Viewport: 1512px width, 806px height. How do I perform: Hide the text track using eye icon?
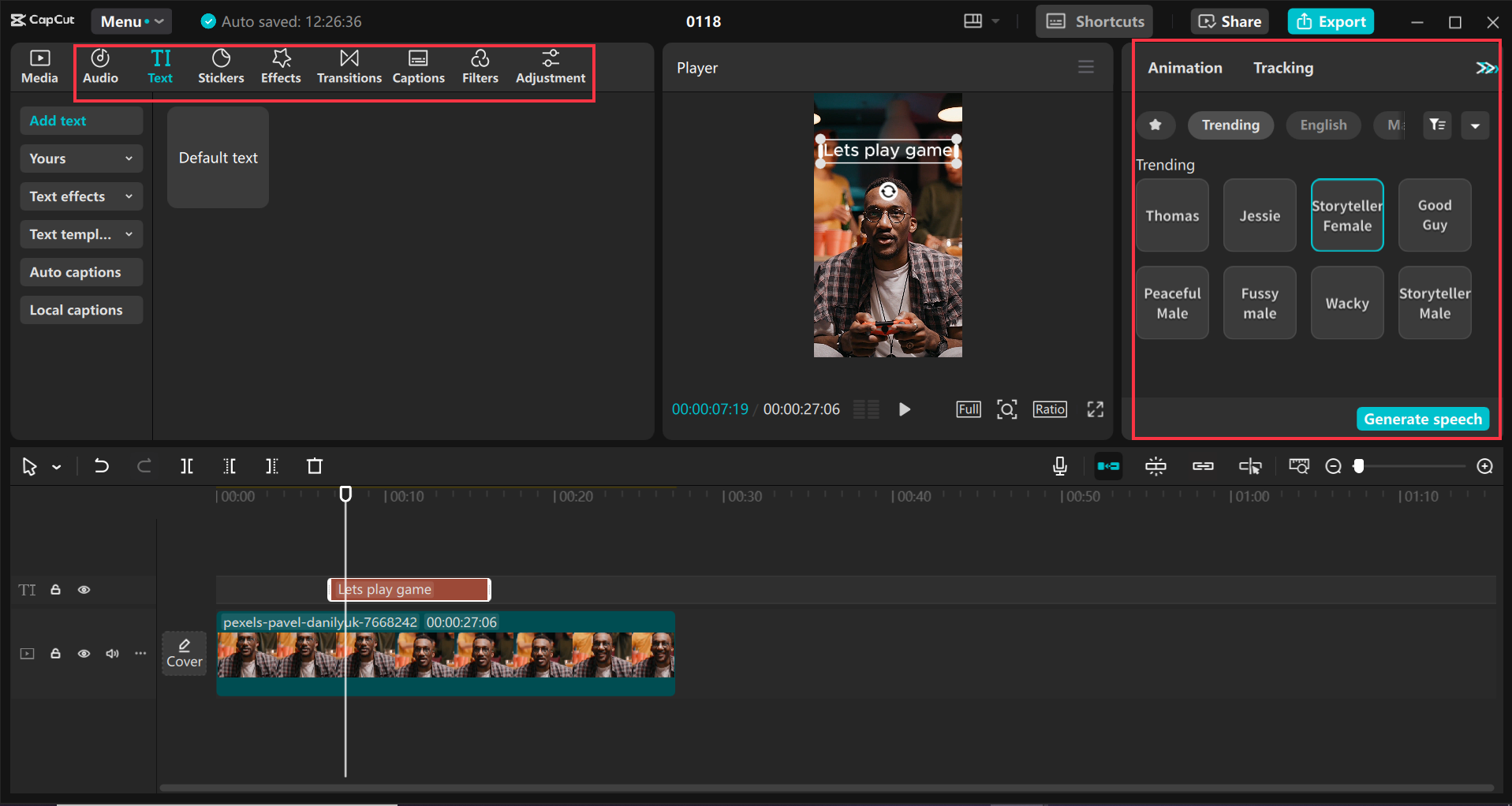click(x=84, y=590)
